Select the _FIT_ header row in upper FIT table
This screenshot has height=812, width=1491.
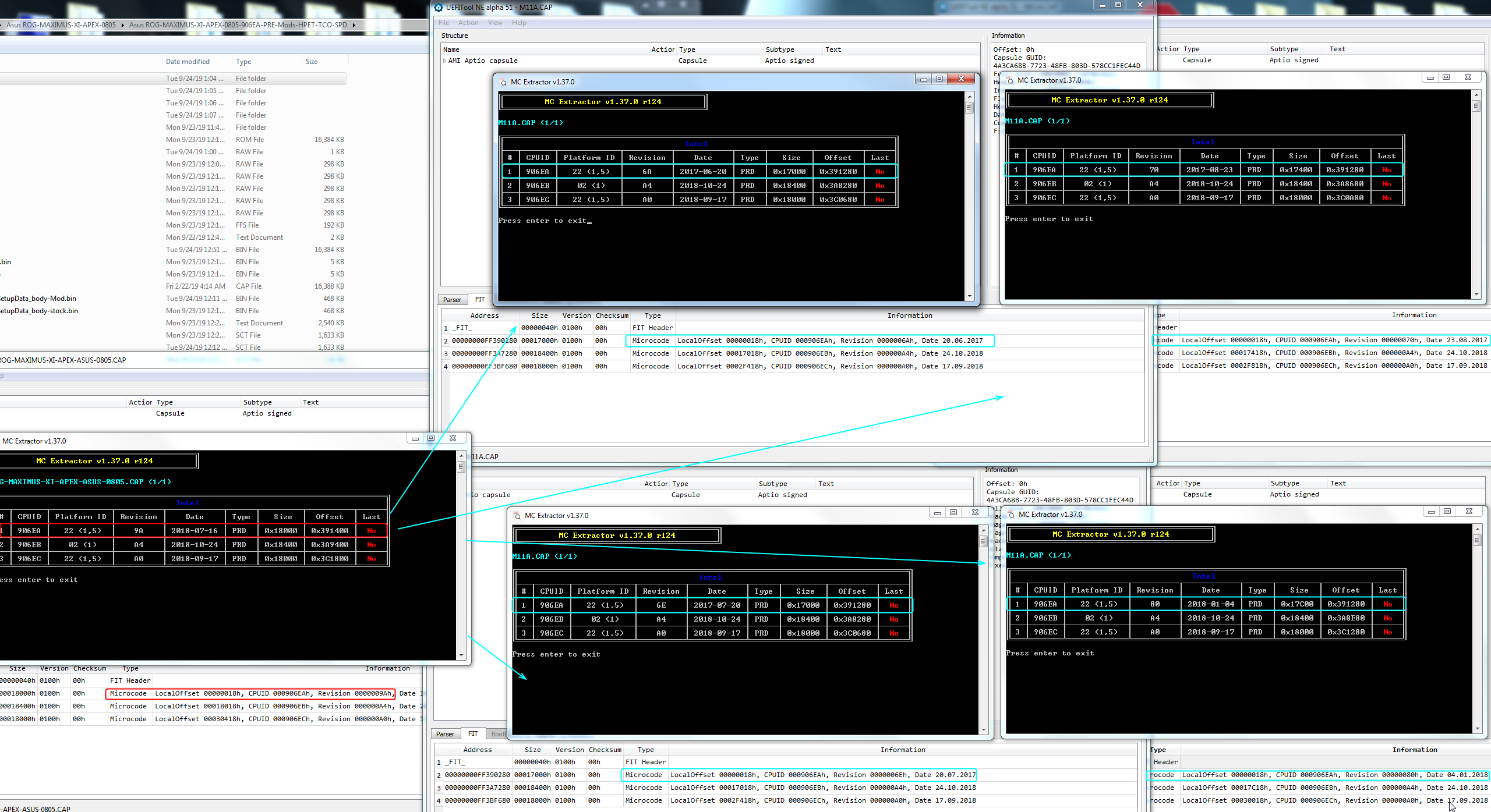click(793, 328)
